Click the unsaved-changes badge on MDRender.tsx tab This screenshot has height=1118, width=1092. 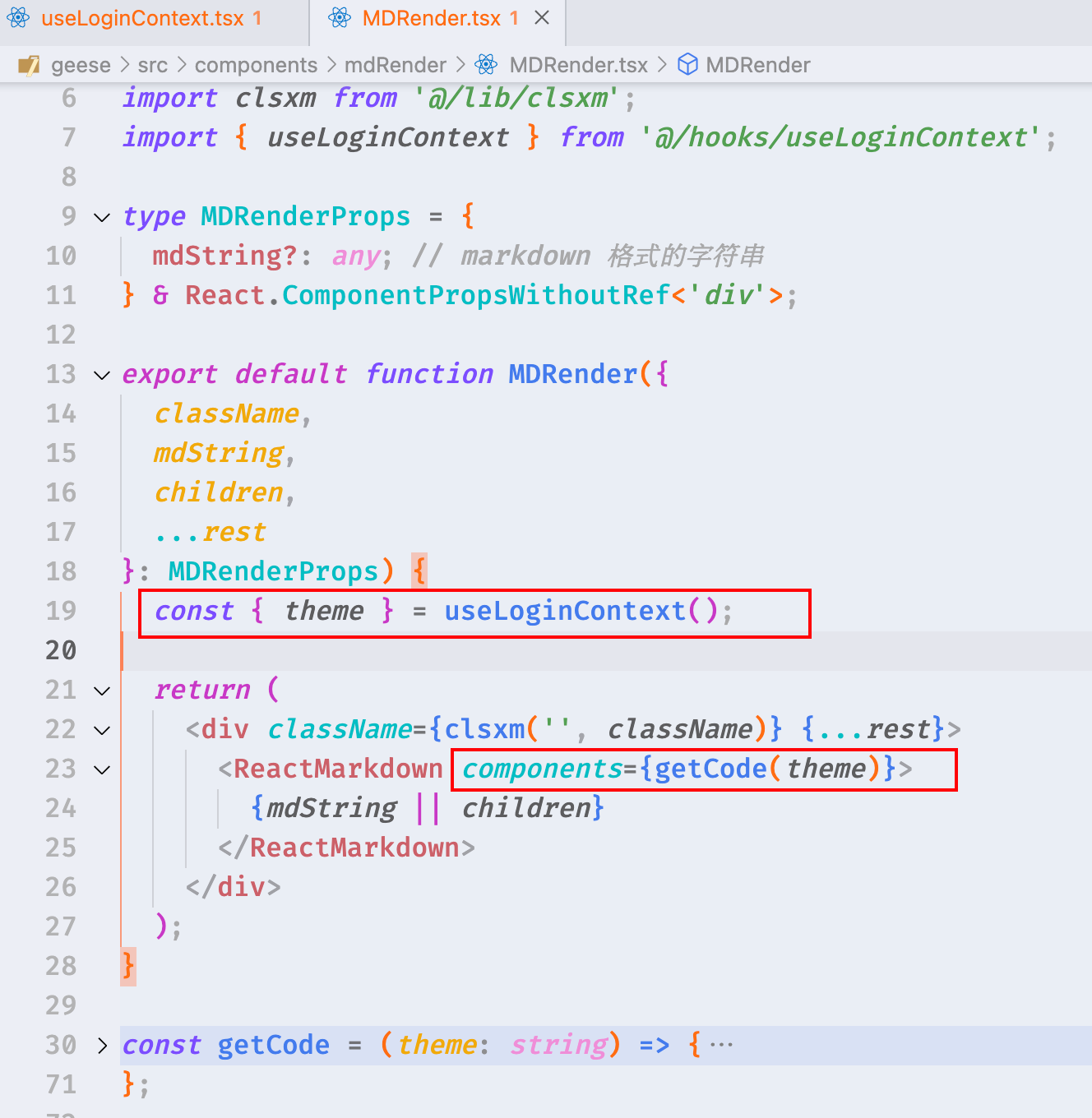[514, 17]
